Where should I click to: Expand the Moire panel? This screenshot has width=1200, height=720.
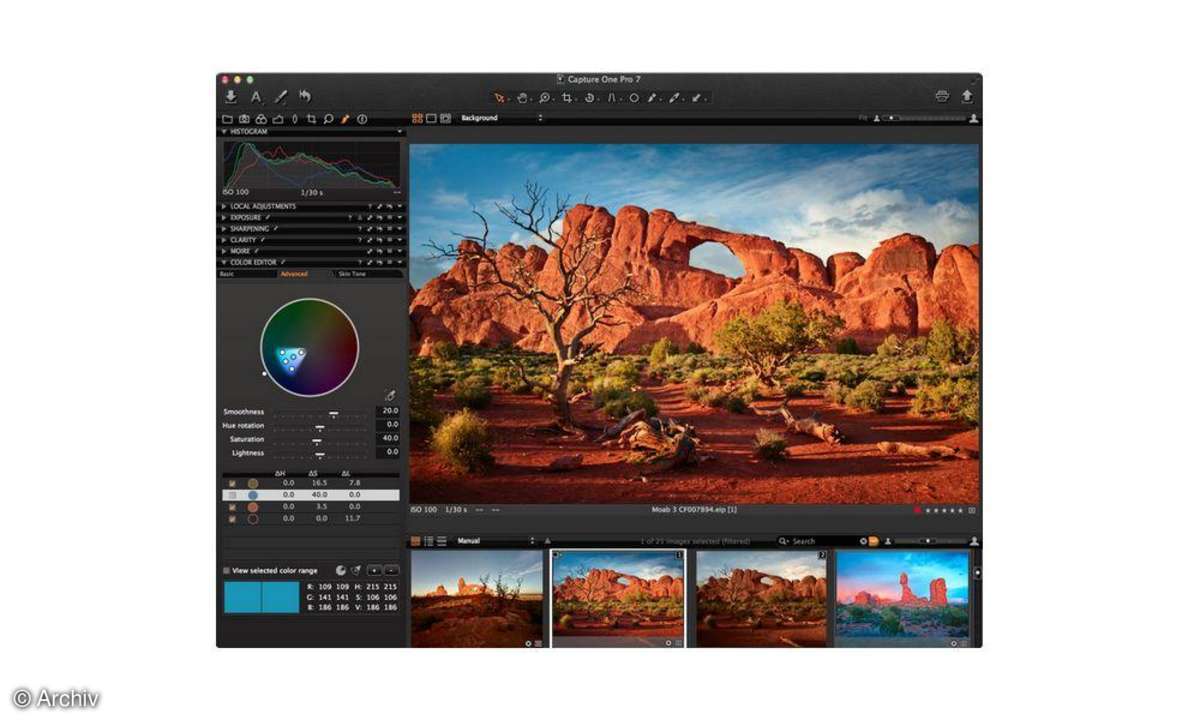point(224,251)
